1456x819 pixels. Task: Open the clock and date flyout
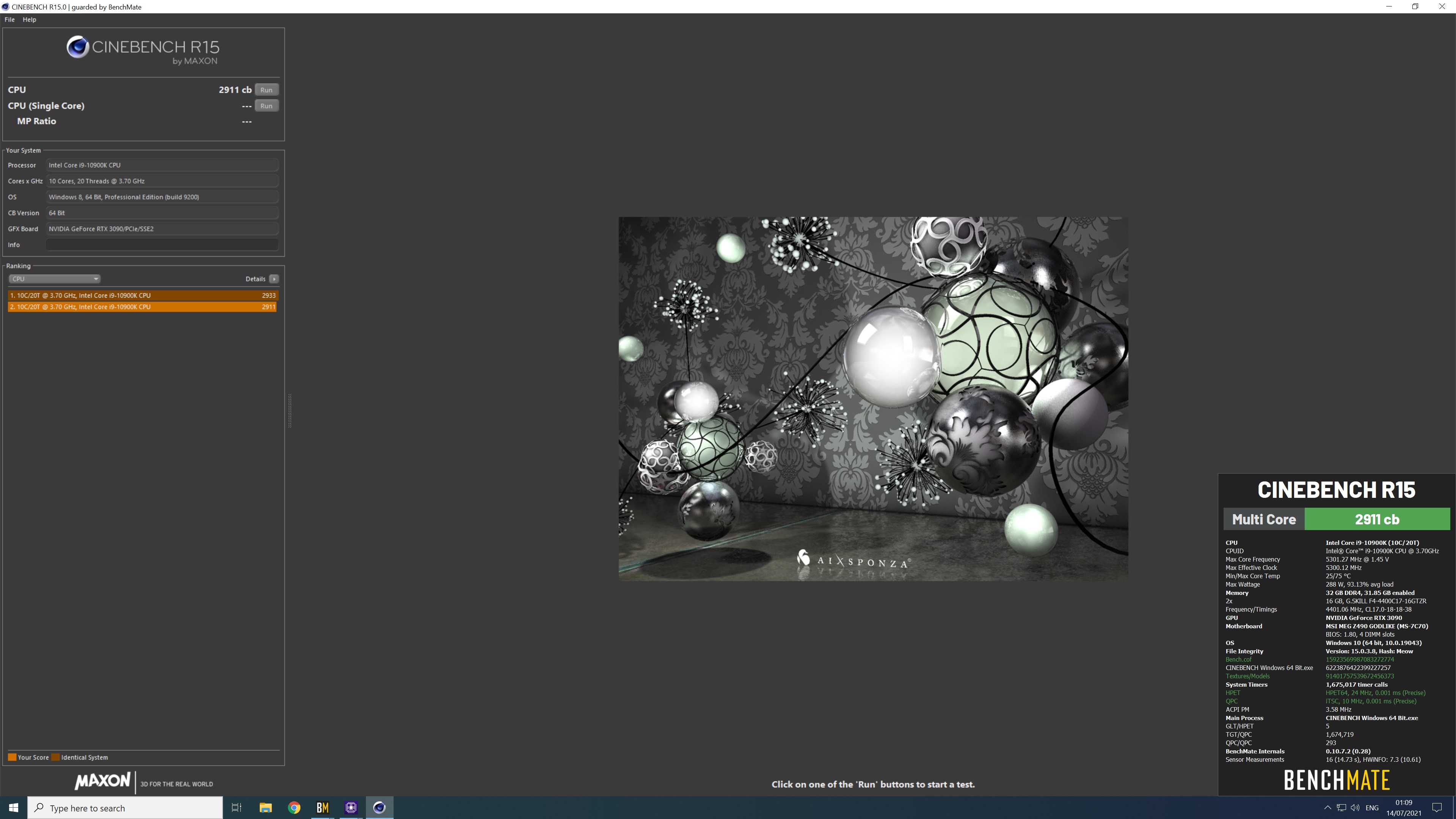[1403, 808]
